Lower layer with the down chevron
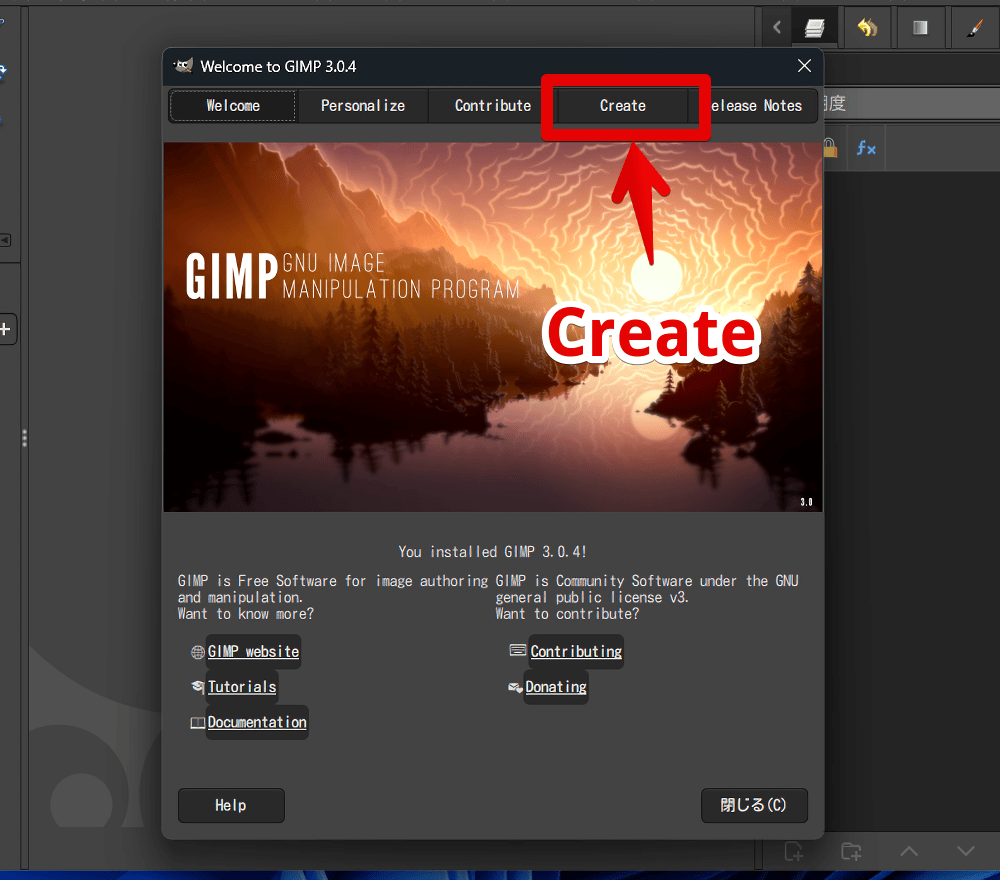Screen dimensions: 1000x880 [x=966, y=851]
